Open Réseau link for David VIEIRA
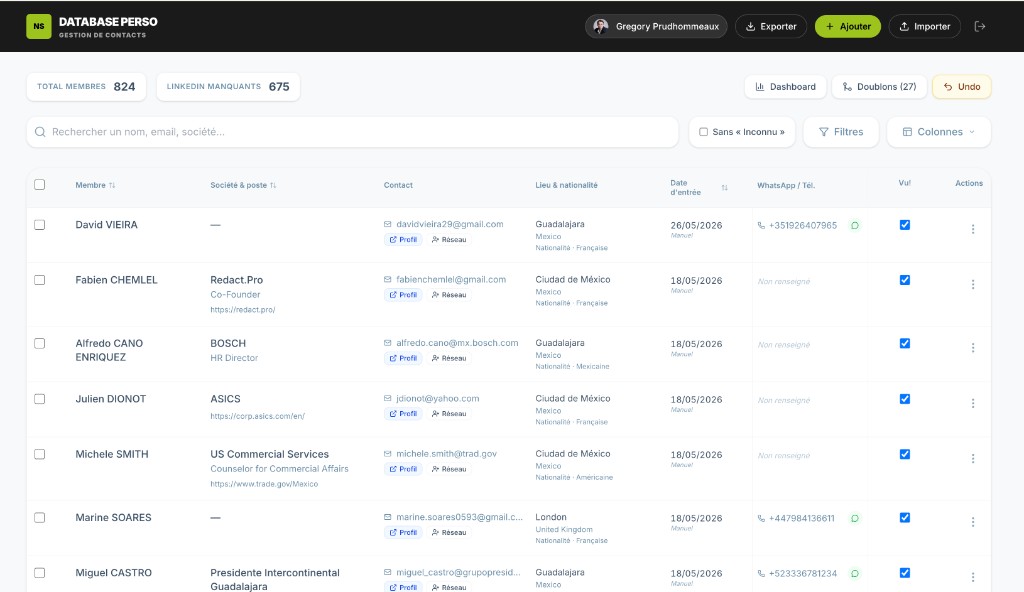The height and width of the screenshot is (592, 1024). point(449,239)
